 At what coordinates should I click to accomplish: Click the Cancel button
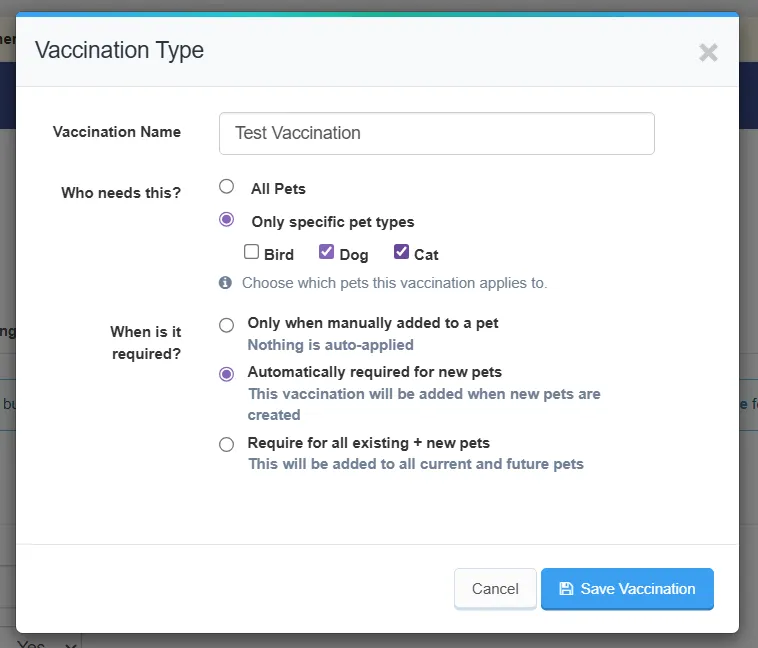point(495,589)
